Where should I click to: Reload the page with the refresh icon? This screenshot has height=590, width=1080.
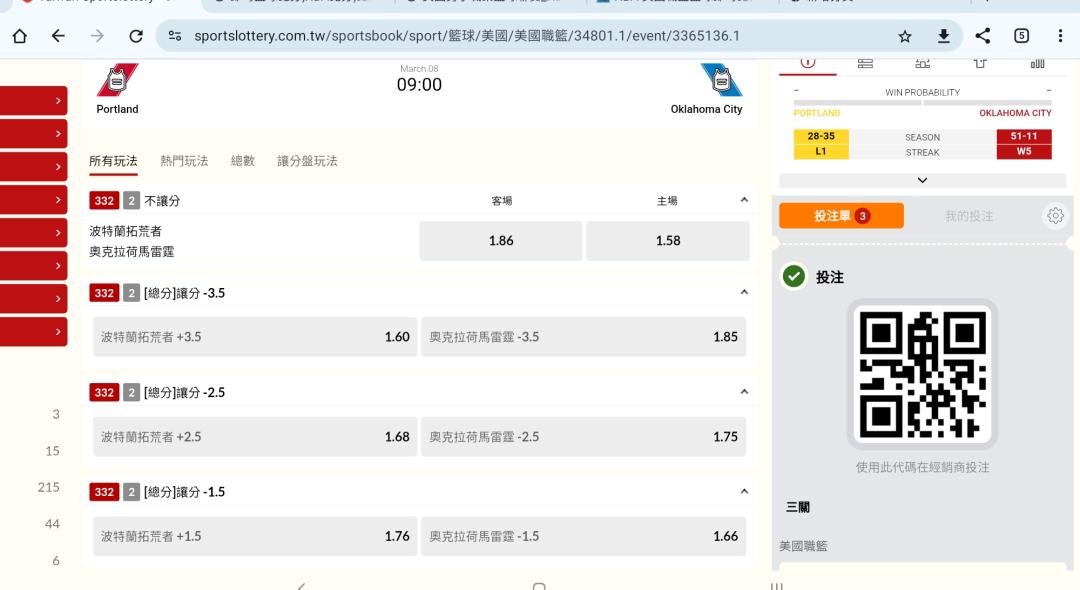click(136, 36)
